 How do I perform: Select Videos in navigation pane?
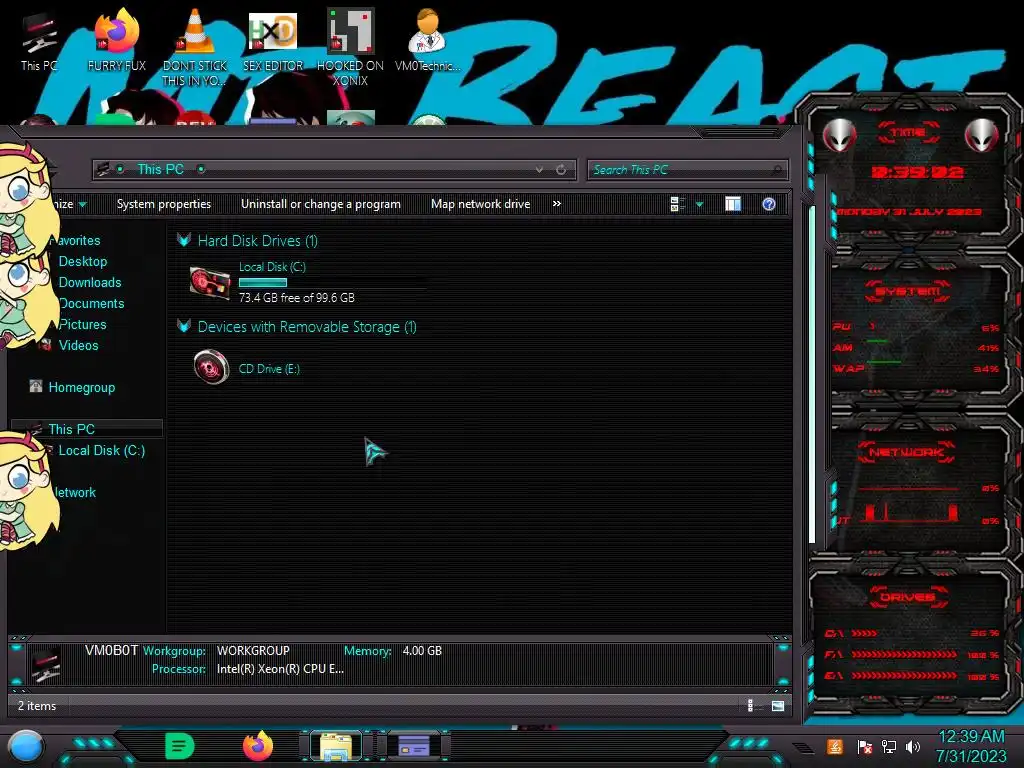coord(78,345)
